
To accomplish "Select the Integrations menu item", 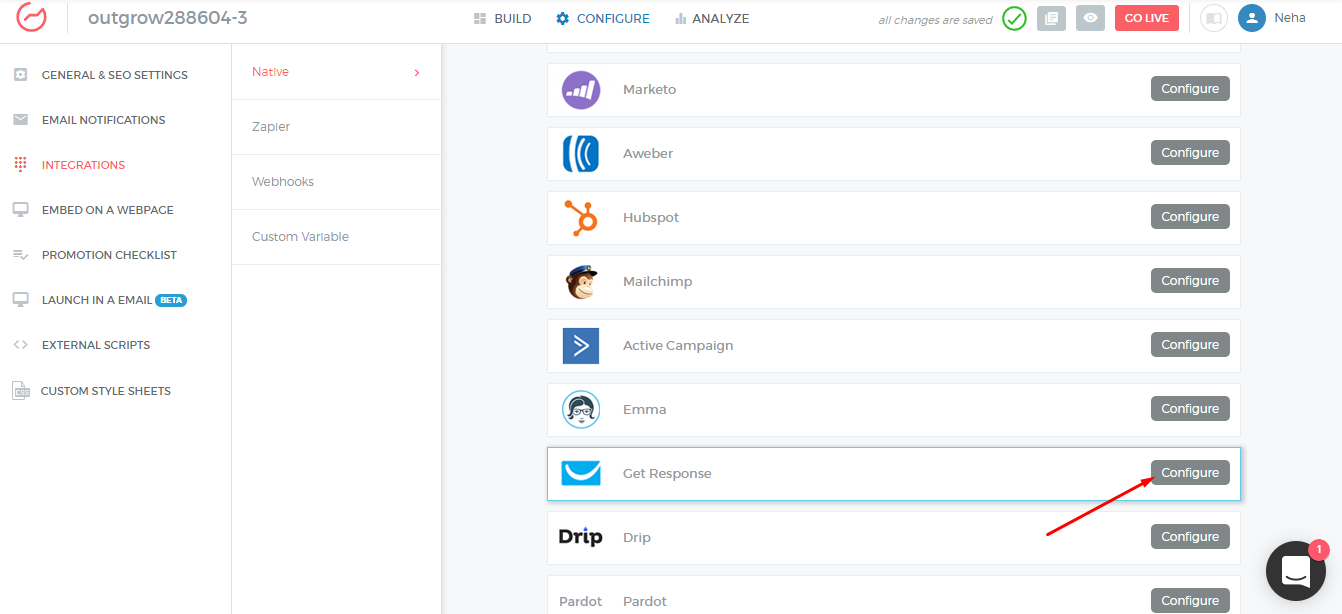I will click(83, 165).
